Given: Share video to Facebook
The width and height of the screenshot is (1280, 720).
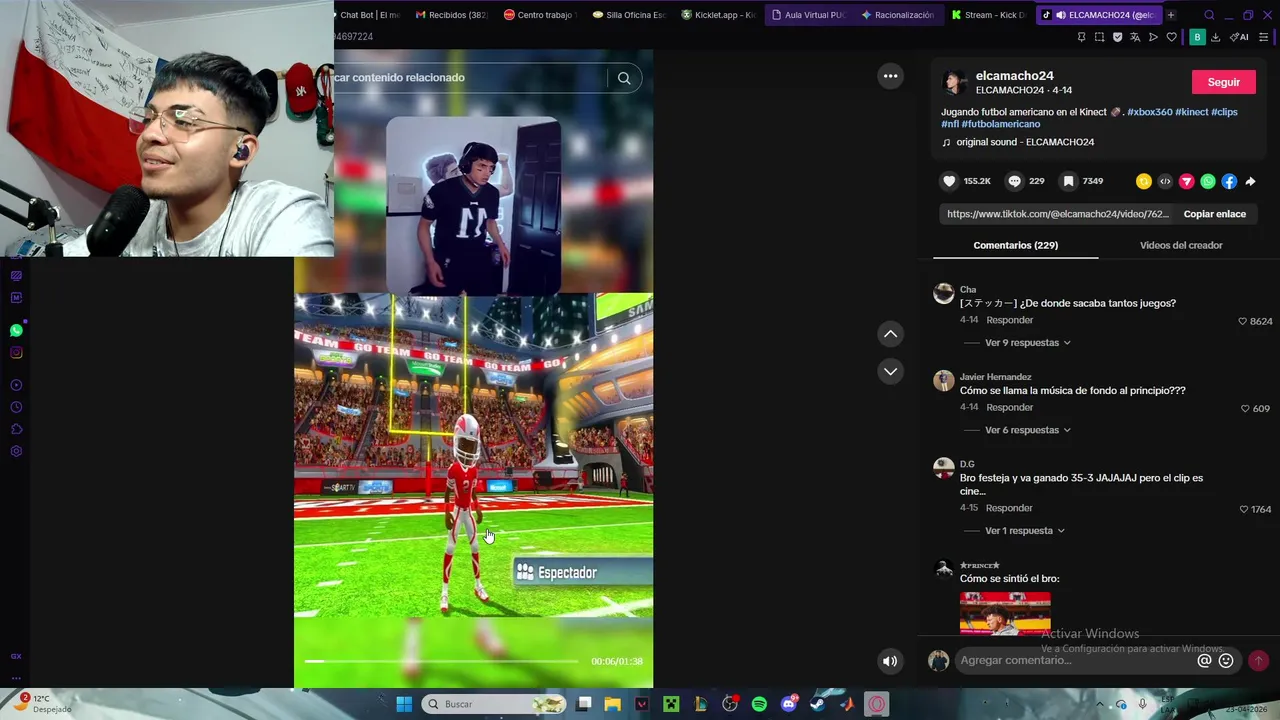Looking at the screenshot, I should click(x=1229, y=181).
